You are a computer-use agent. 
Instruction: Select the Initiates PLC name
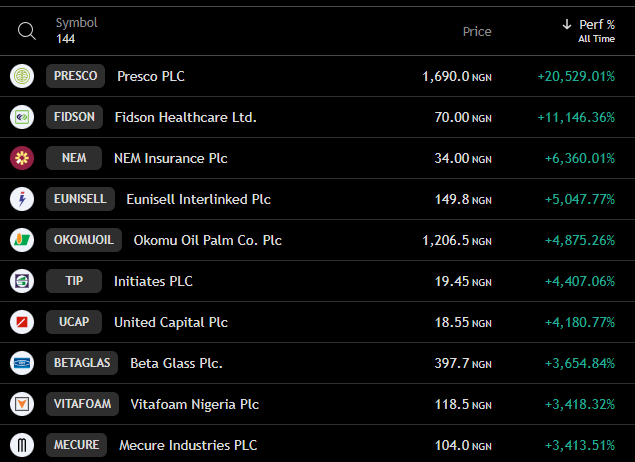click(153, 281)
